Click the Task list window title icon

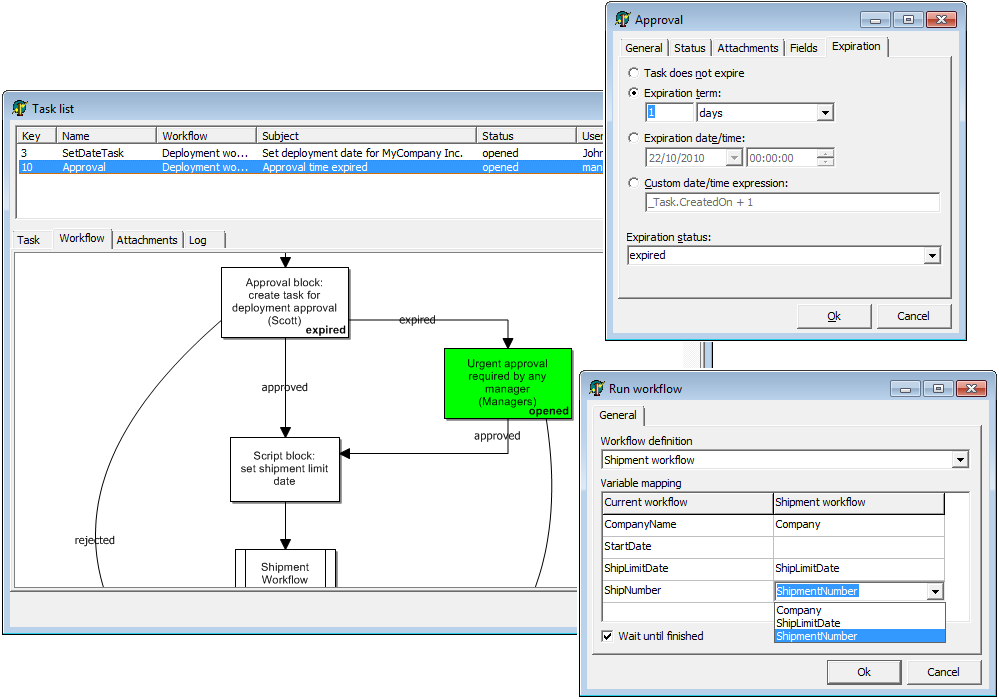pyautogui.click(x=20, y=108)
